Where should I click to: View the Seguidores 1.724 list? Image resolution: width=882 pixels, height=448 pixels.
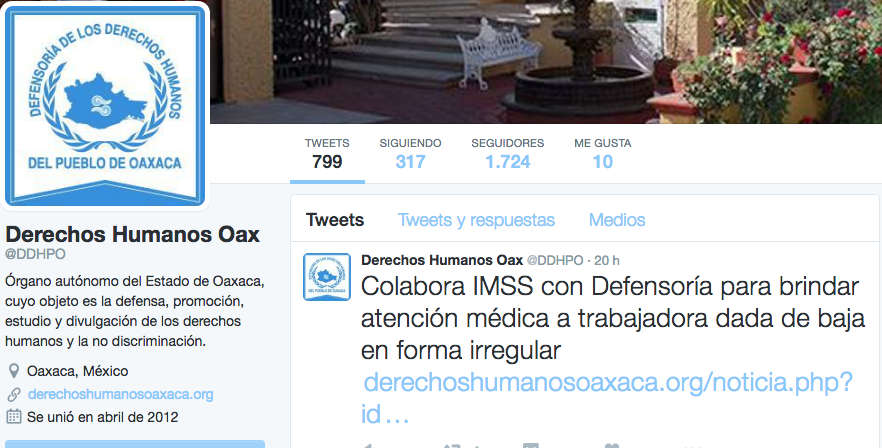[507, 154]
